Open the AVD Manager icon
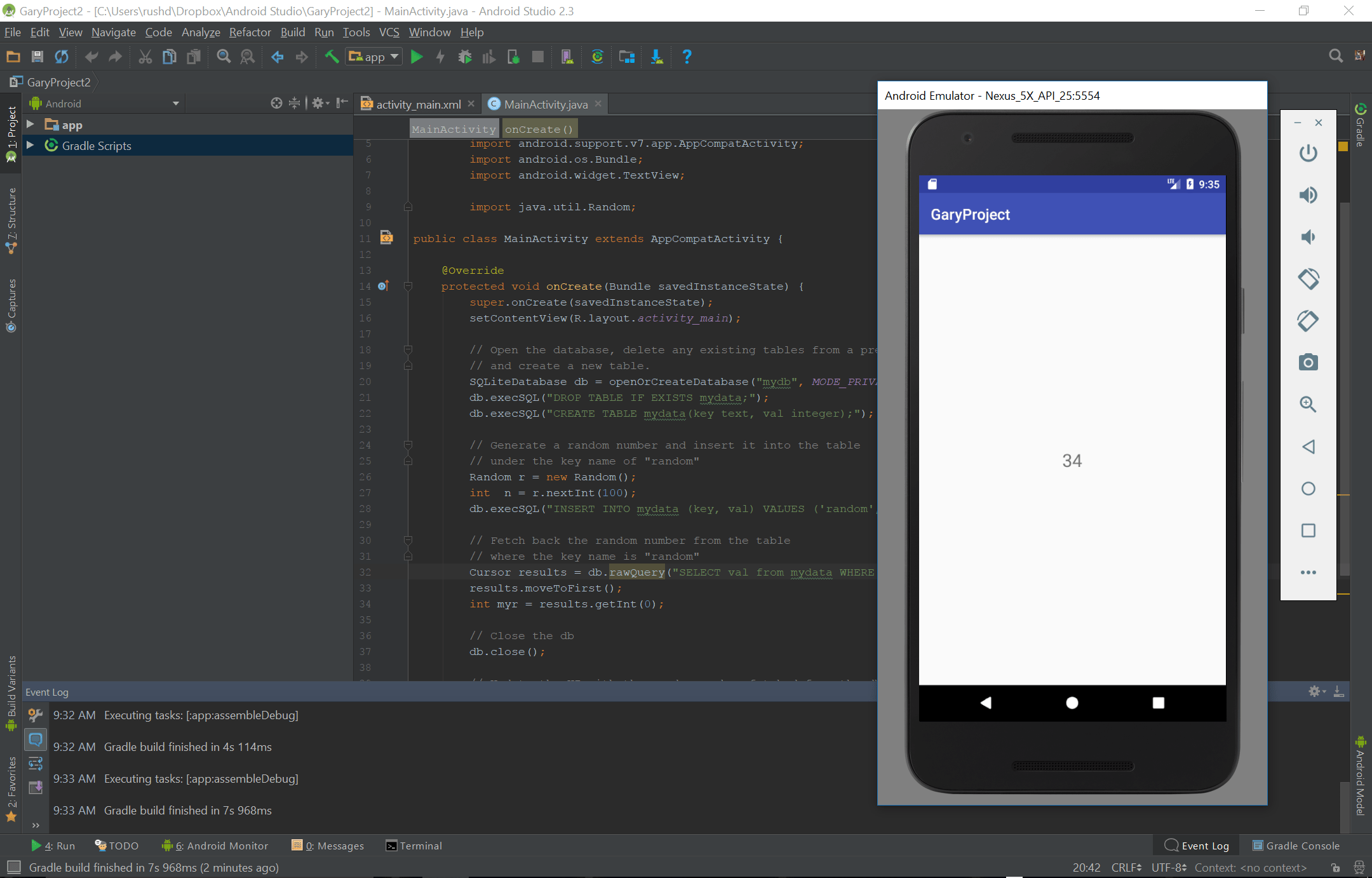 pos(567,57)
